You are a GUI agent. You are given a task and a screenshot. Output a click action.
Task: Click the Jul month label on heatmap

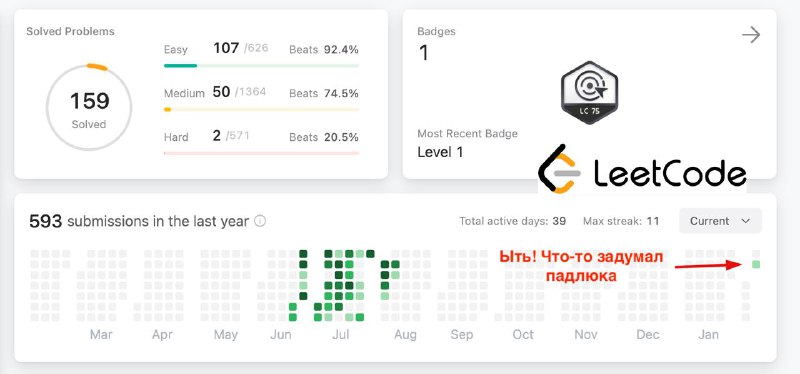click(x=340, y=335)
